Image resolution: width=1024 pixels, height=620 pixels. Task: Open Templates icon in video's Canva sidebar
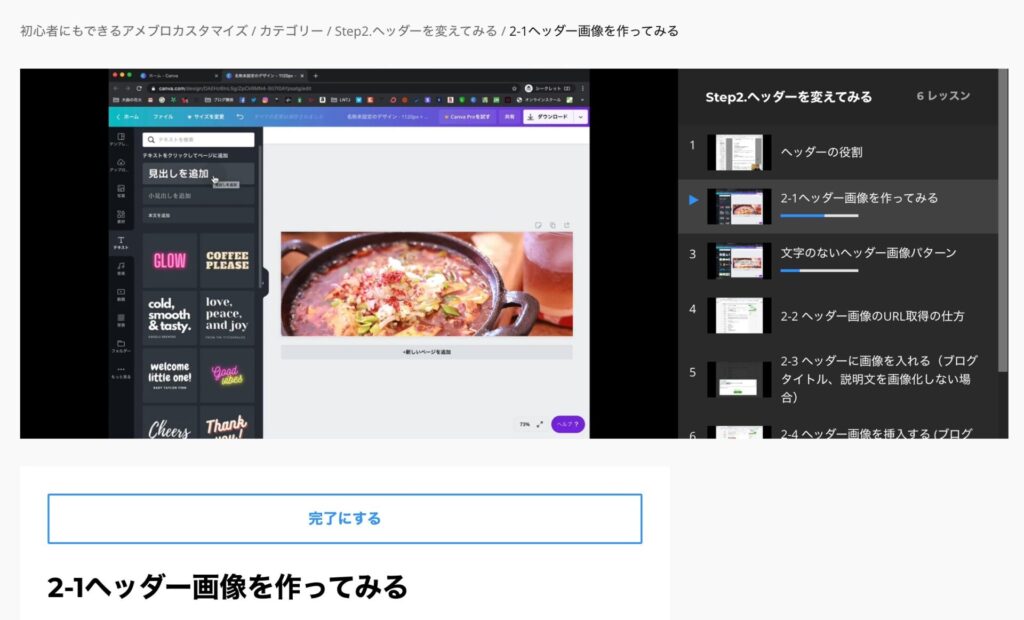pos(121,139)
